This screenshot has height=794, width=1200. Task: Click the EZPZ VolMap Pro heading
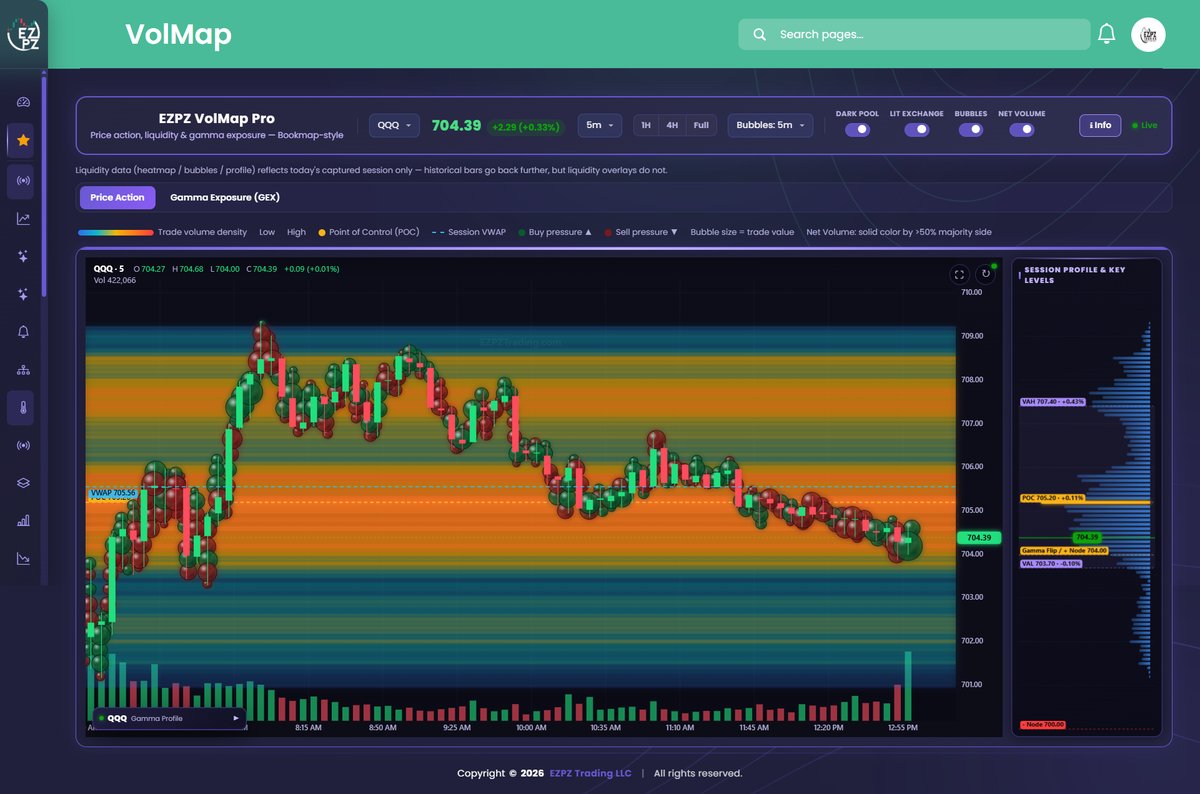point(217,118)
